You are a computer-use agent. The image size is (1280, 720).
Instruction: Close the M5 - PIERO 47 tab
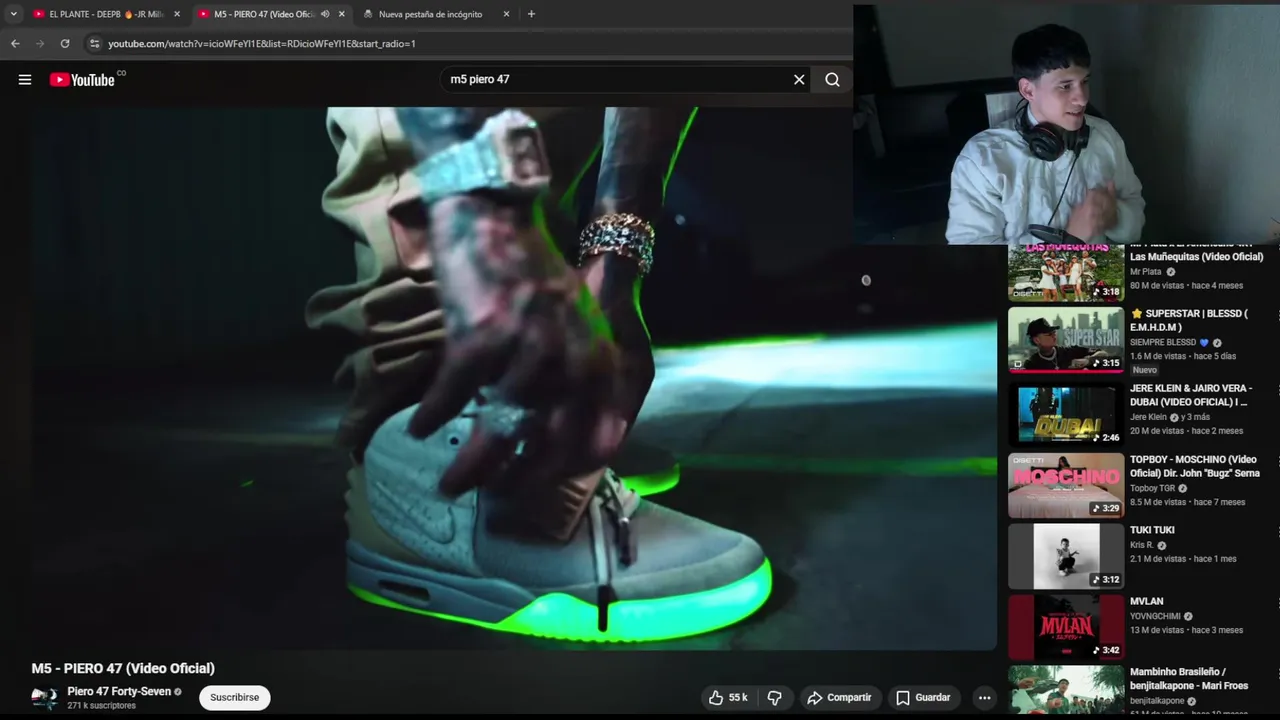pyautogui.click(x=342, y=14)
